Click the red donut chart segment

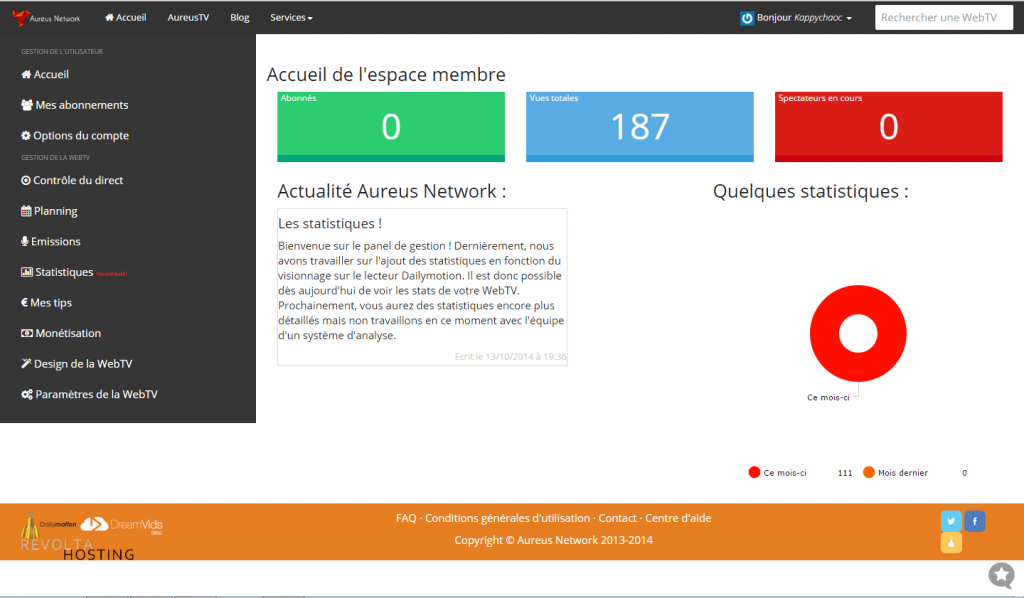(824, 333)
